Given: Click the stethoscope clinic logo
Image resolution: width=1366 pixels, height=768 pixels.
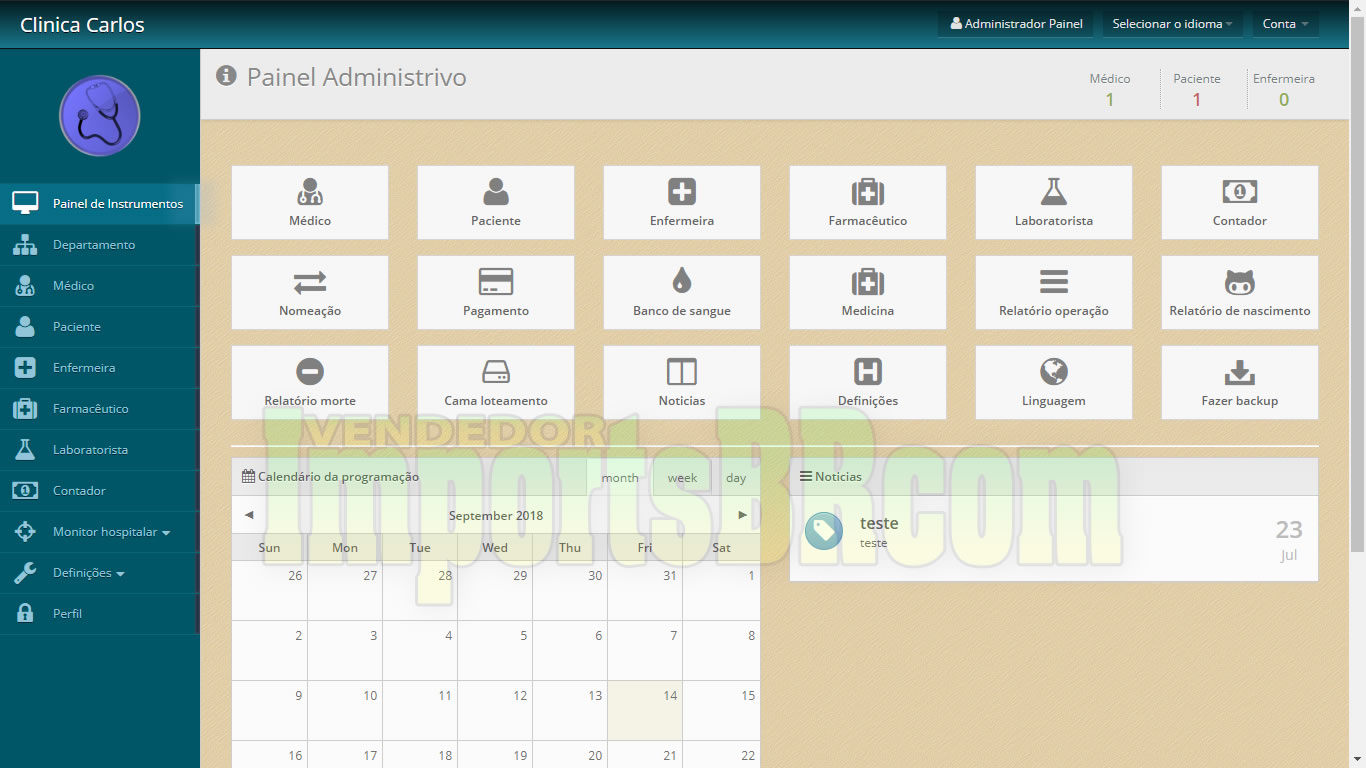Looking at the screenshot, I should pyautogui.click(x=100, y=116).
